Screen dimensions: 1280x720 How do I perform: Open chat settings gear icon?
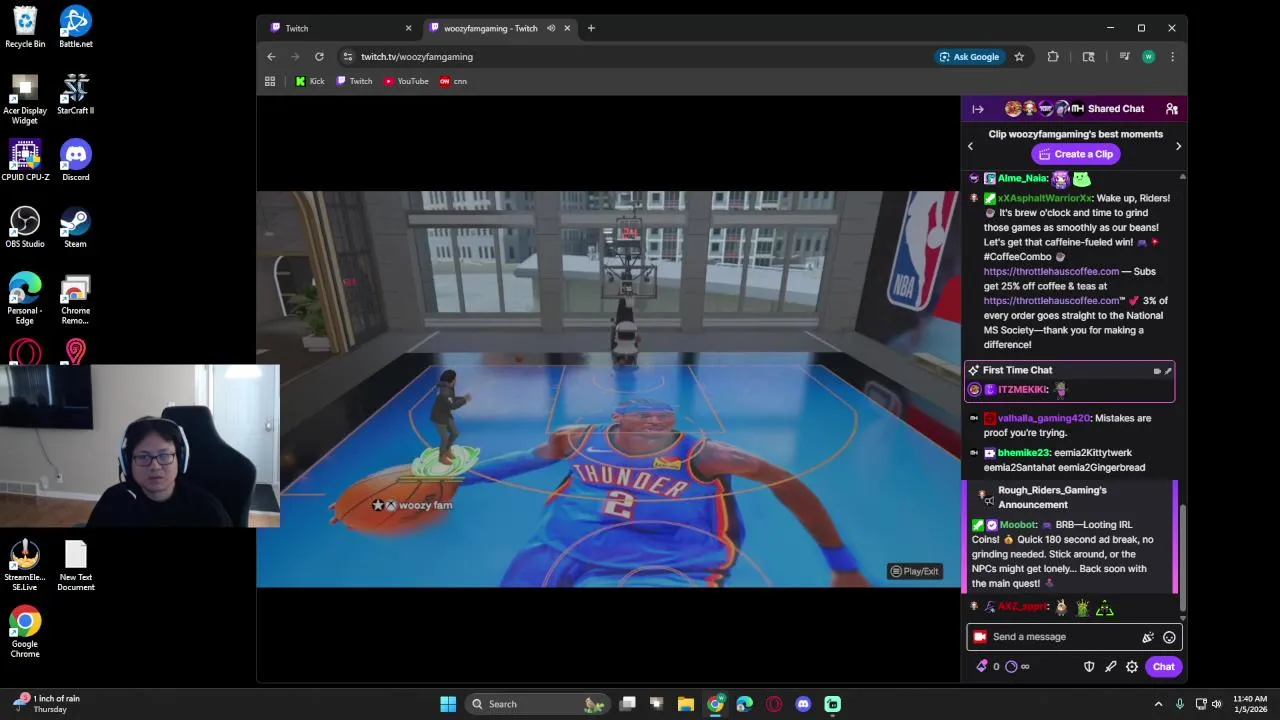click(x=1132, y=667)
